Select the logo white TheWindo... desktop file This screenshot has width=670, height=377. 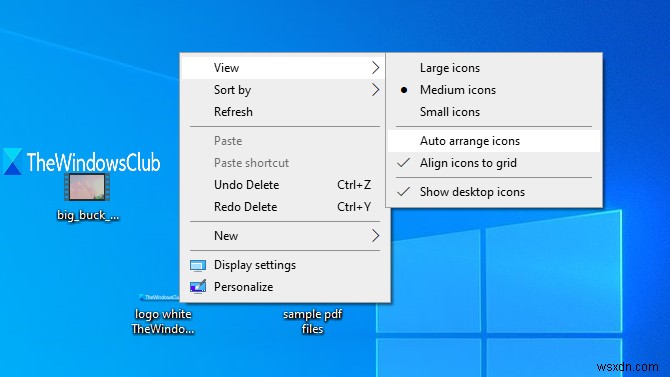click(163, 321)
